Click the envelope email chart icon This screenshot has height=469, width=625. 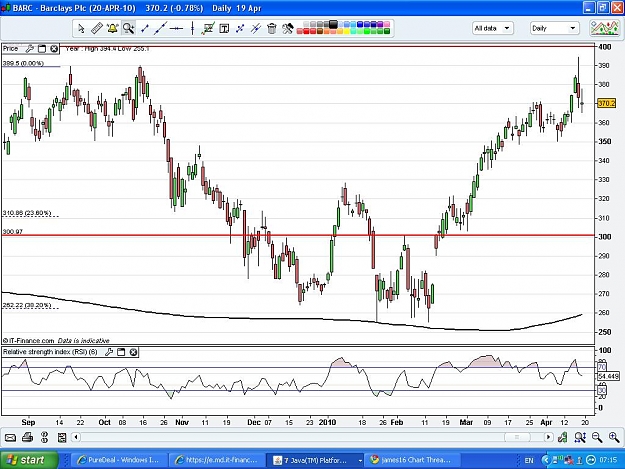(10, 438)
